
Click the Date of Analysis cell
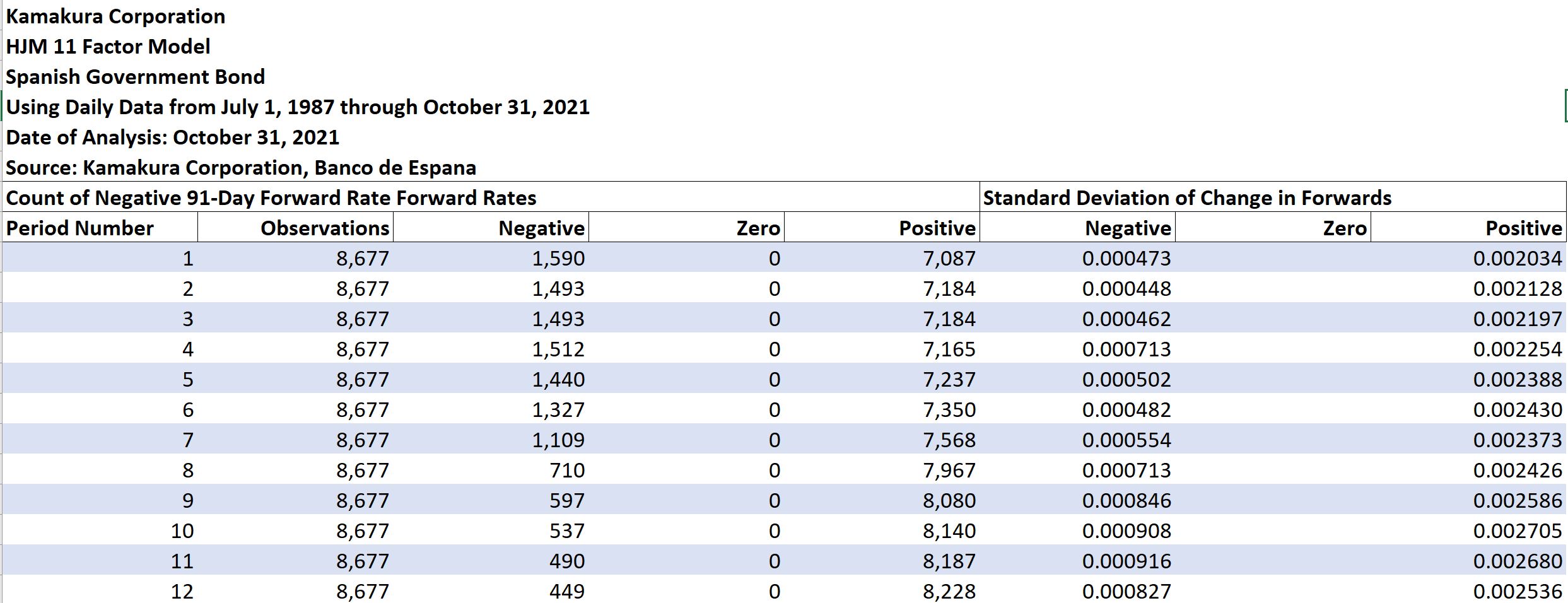pyautogui.click(x=172, y=138)
